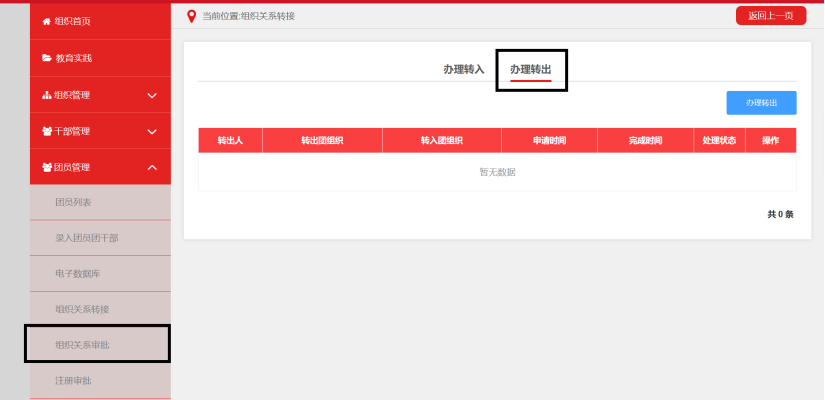Expand the 组织管理 chevron arrow
The width and height of the screenshot is (825, 400).
152,95
